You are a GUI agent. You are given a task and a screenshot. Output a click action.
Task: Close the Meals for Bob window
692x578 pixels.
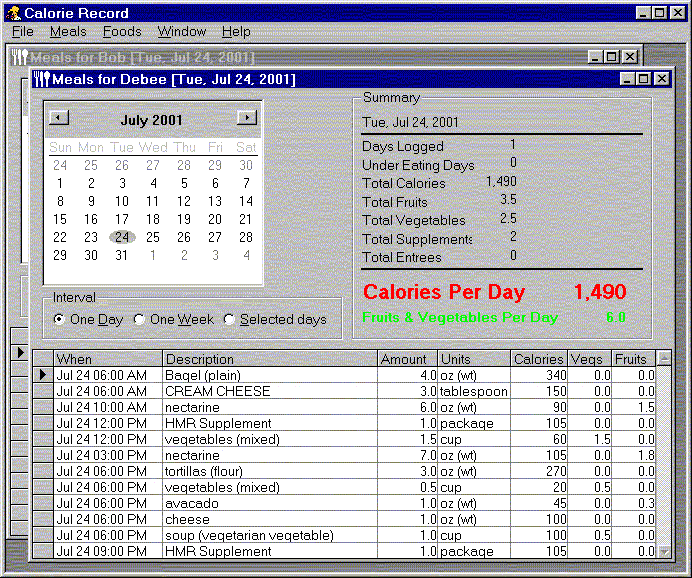(x=630, y=57)
